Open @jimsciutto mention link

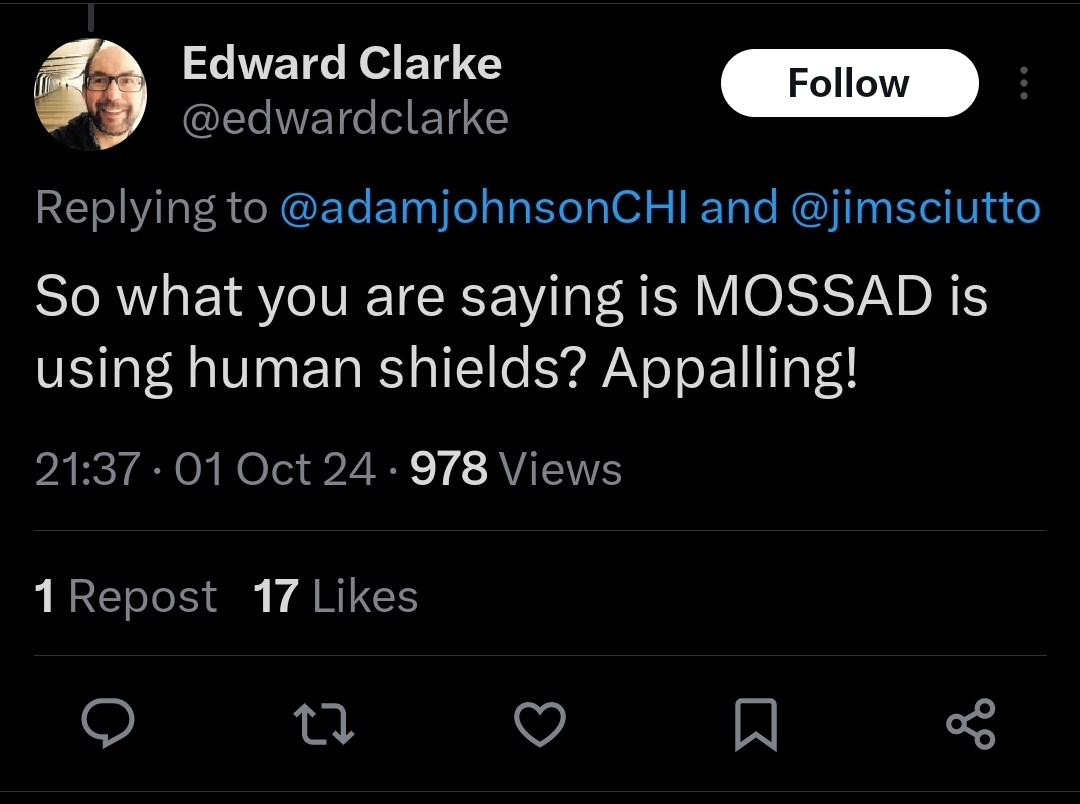tap(916, 207)
